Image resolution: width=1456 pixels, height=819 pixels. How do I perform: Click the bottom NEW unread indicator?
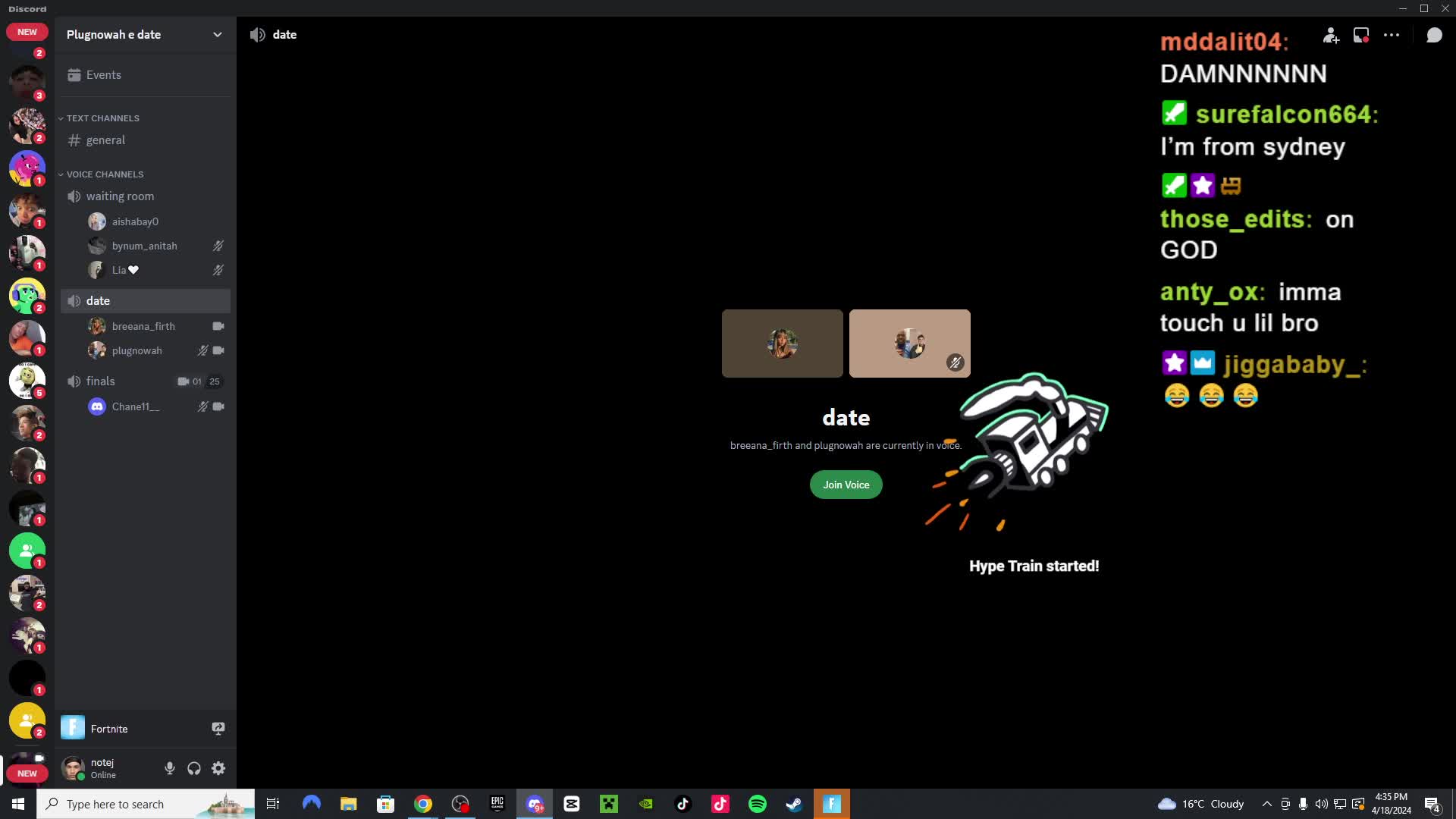coord(27,773)
